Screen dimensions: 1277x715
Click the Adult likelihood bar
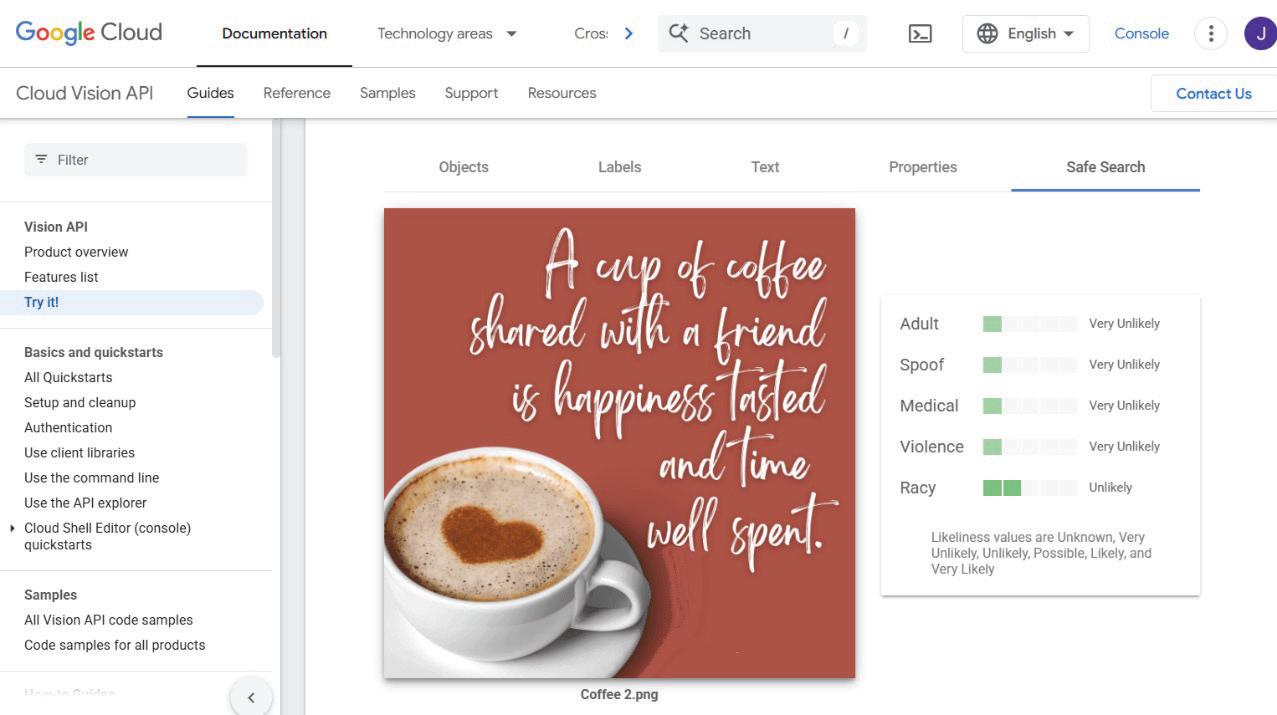point(1030,323)
